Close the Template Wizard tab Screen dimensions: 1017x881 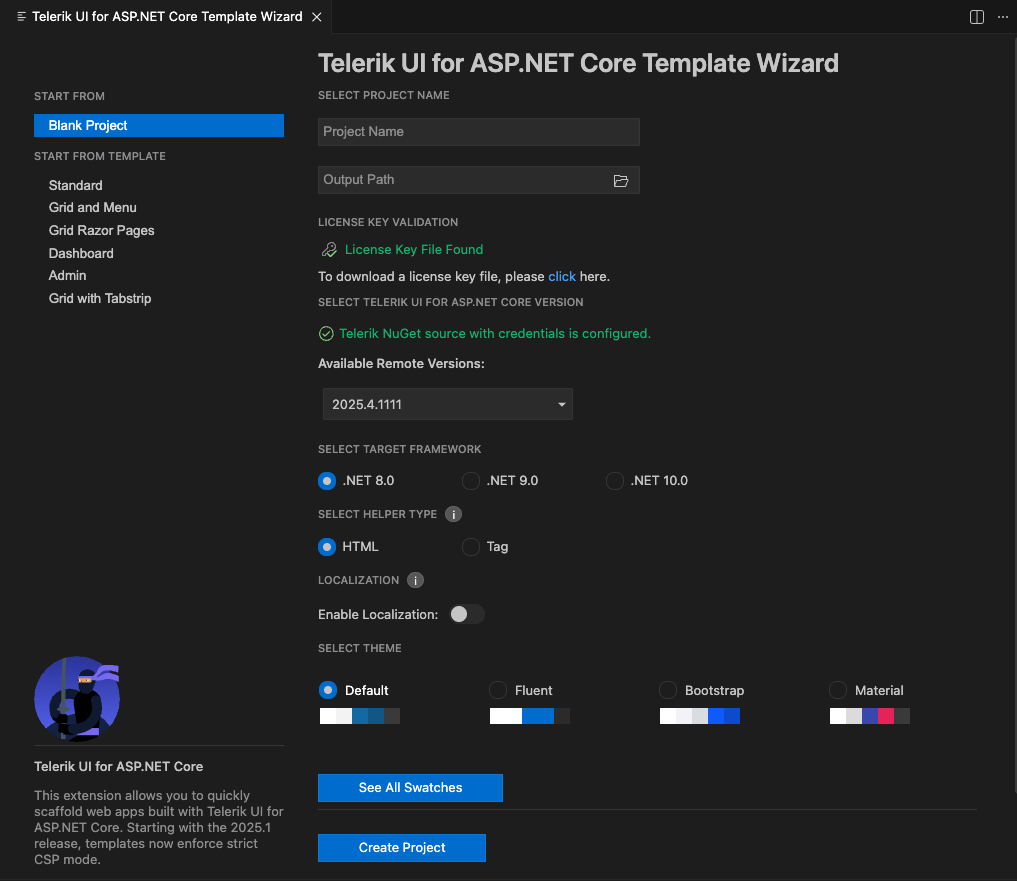coord(317,17)
